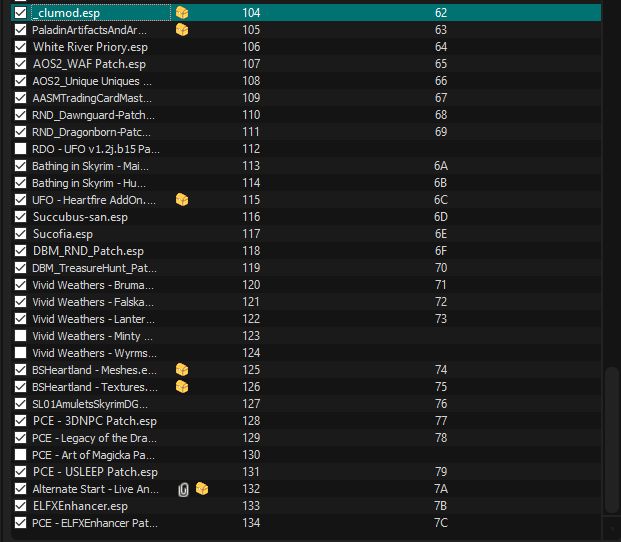The image size is (621, 542).
Task: Disable the Succubus-san.esp plugin checkbox
Action: click(21, 217)
